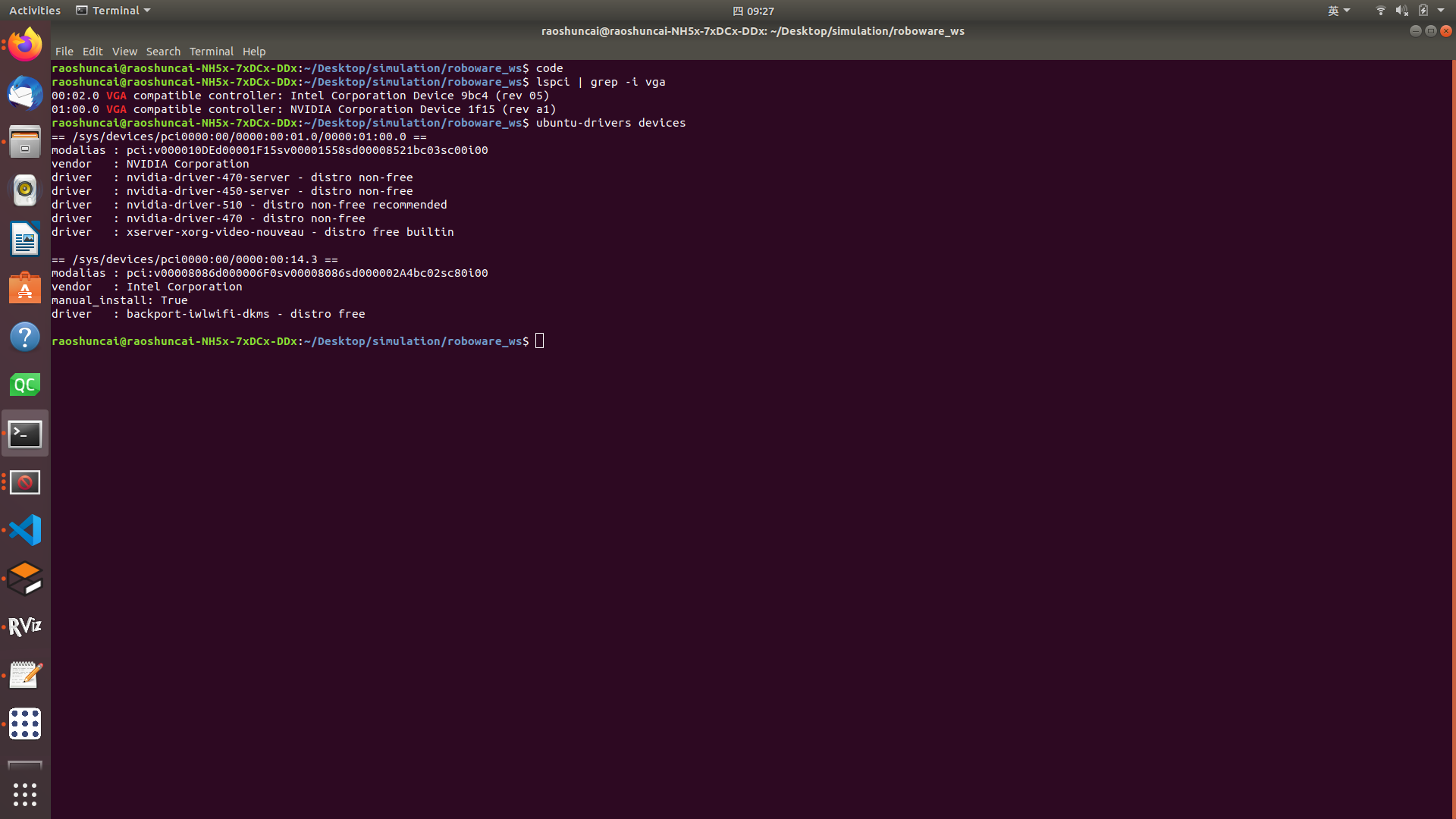Show all applications grid button
The width and height of the screenshot is (1456, 819).
pos(25,794)
